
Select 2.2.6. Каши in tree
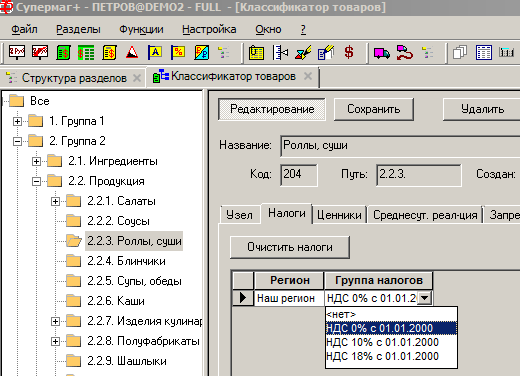click(x=116, y=301)
